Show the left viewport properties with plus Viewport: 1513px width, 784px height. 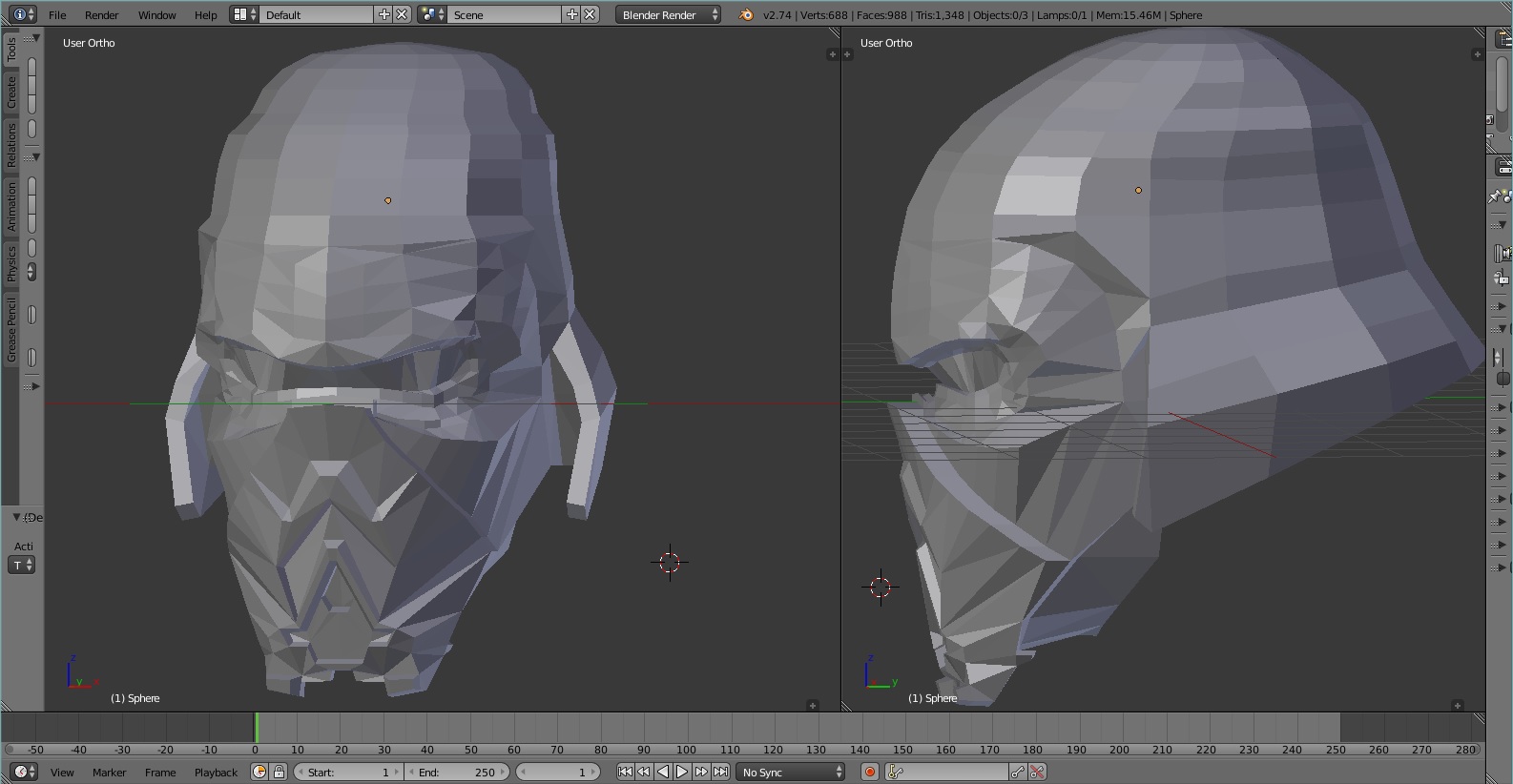(x=832, y=54)
